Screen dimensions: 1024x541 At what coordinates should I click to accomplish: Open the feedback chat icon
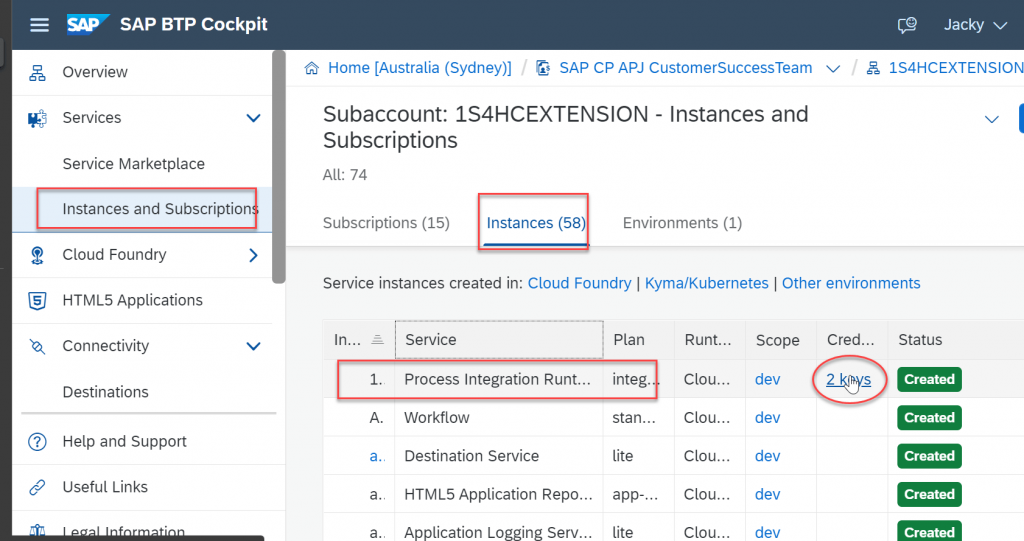tap(906, 25)
